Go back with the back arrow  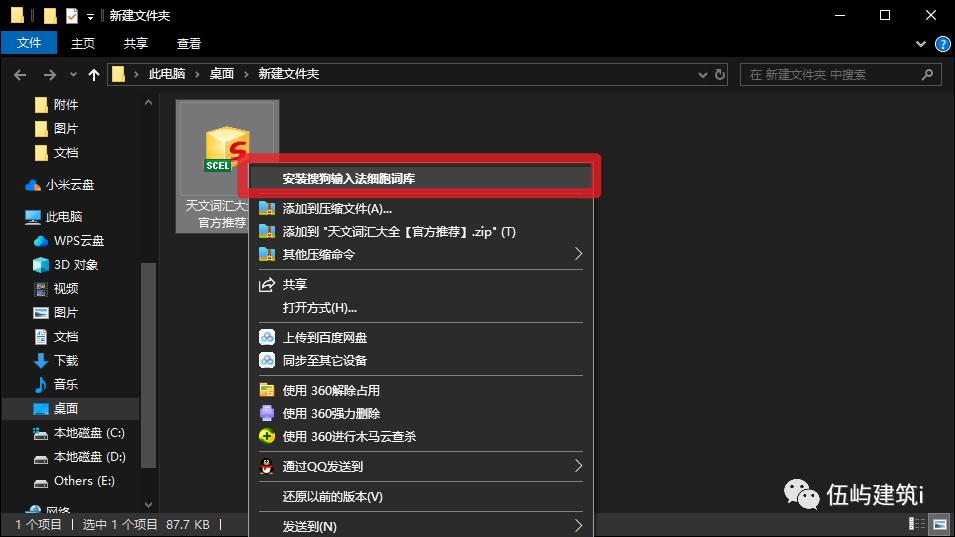pos(19,75)
